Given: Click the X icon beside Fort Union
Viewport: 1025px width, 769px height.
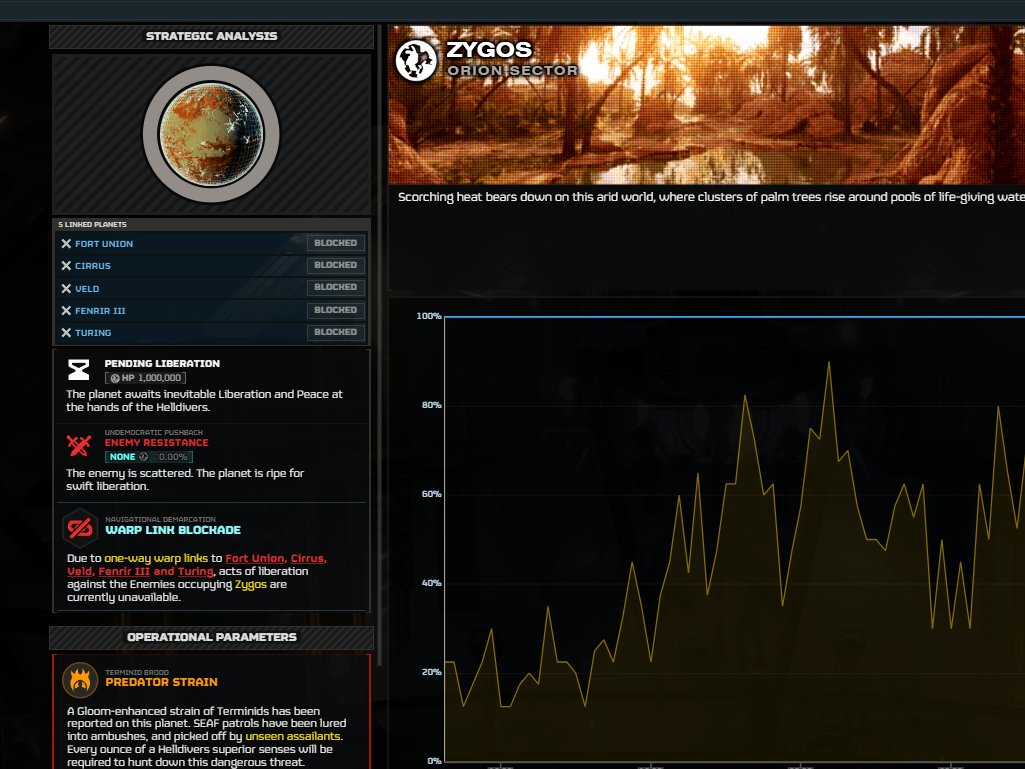Looking at the screenshot, I should point(66,243).
